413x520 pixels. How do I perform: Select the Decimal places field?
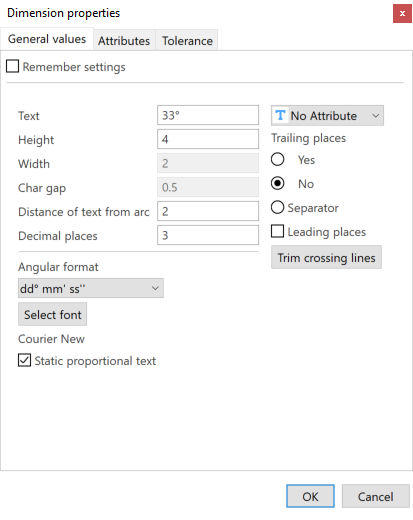[208, 235]
